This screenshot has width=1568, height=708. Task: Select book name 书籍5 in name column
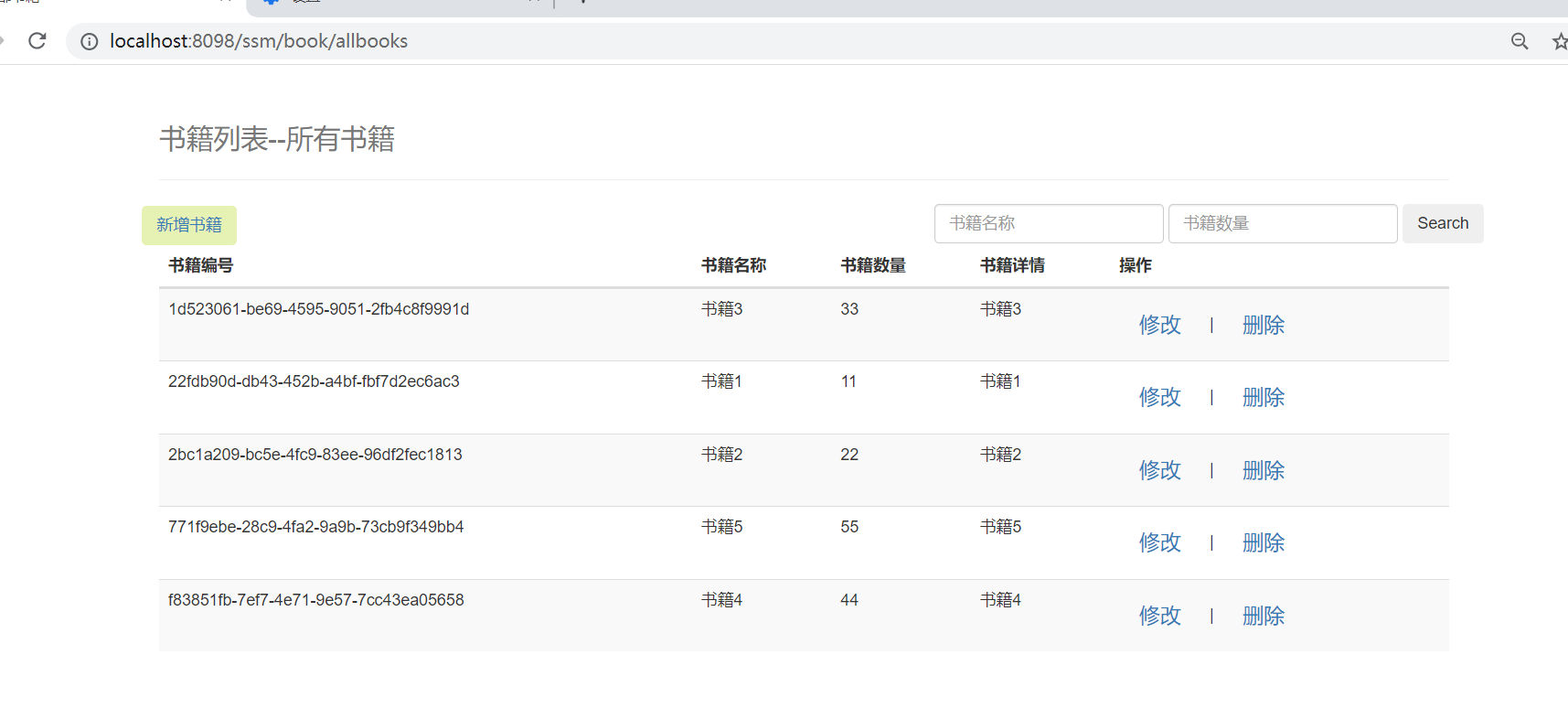pyautogui.click(x=722, y=527)
